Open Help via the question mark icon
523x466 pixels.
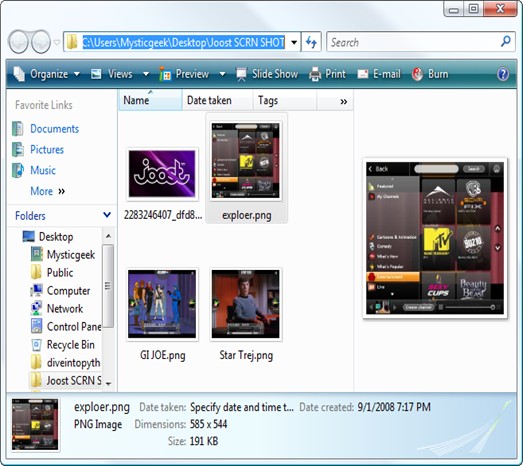[503, 74]
